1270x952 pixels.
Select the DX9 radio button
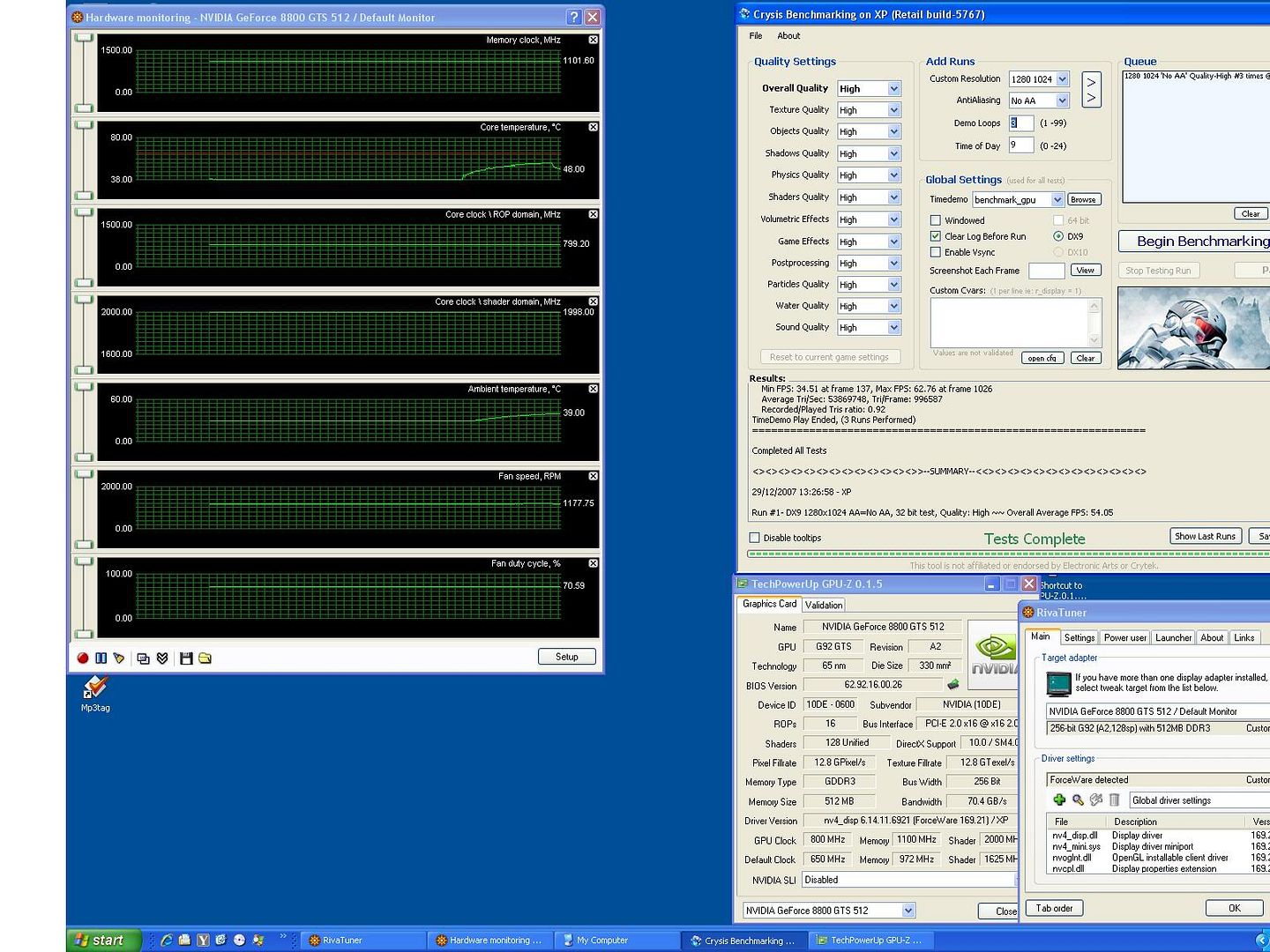point(1058,236)
